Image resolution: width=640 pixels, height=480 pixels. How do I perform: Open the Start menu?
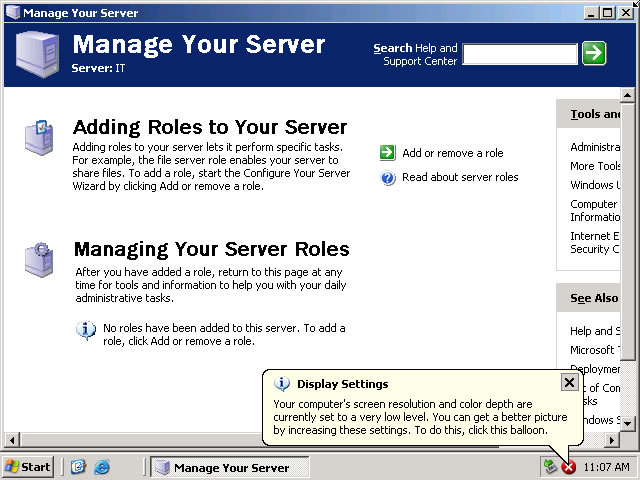click(28, 467)
